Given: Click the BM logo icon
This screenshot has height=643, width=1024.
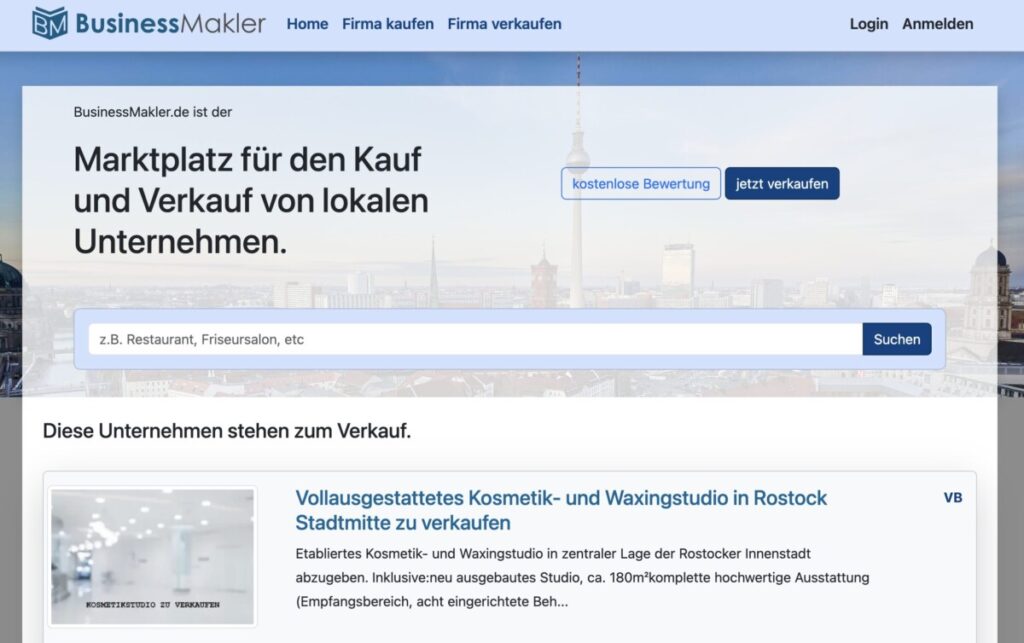Looking at the screenshot, I should [49, 22].
